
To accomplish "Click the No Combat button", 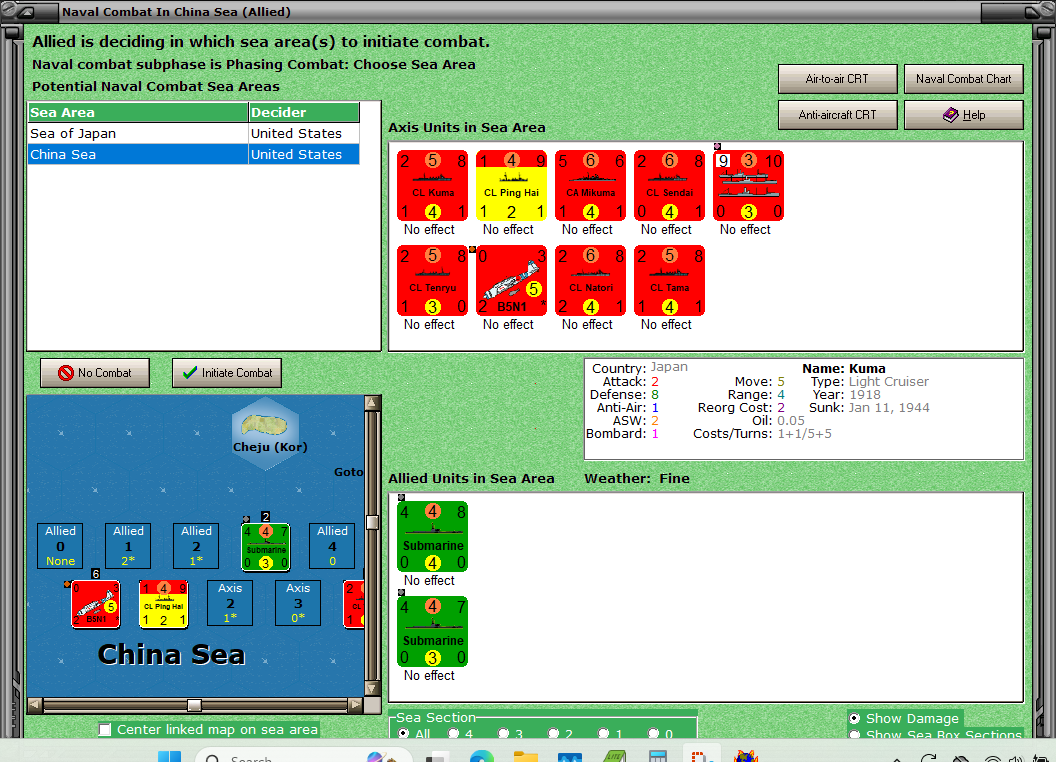I will pyautogui.click(x=95, y=373).
